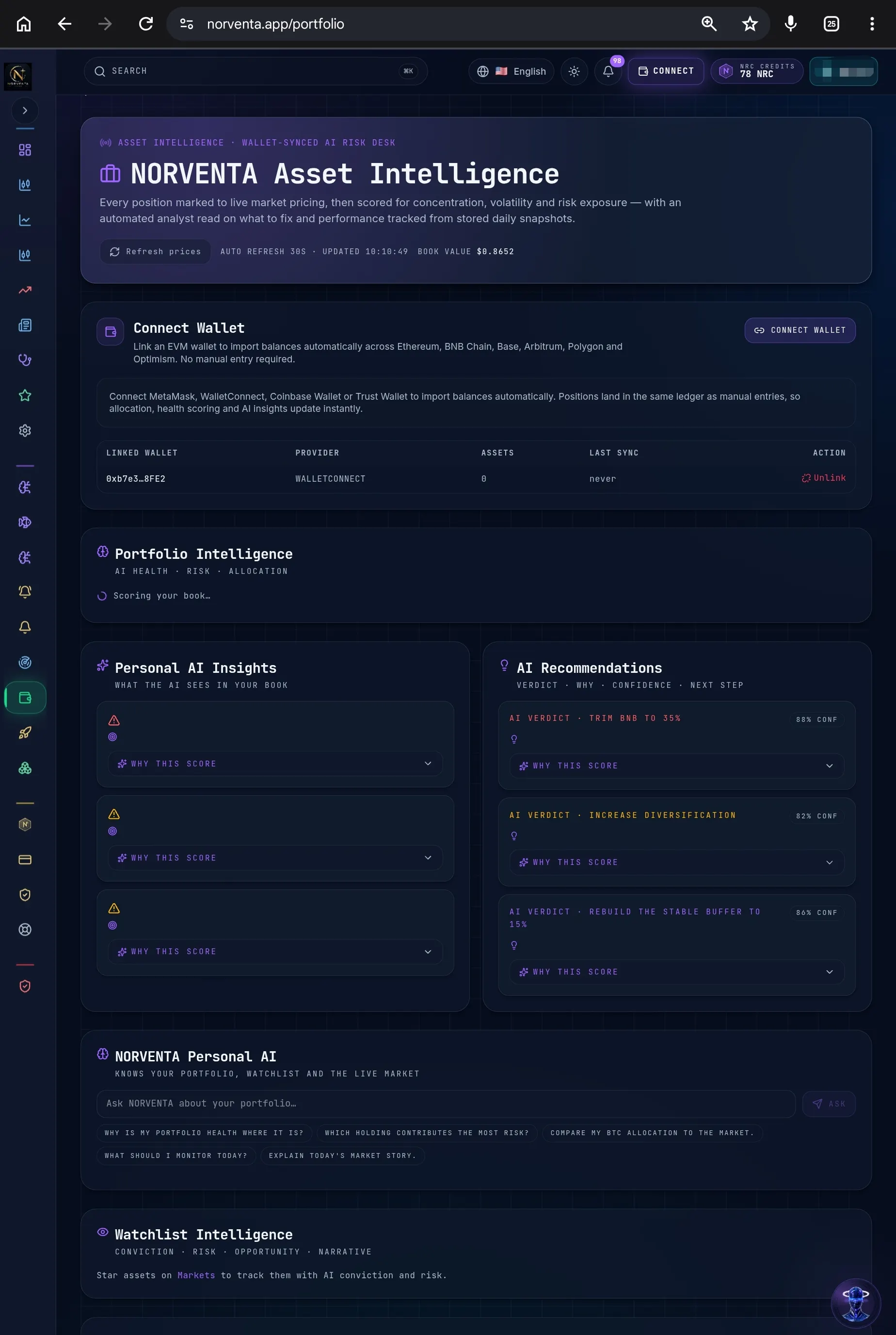
Task: Select 'Why is my portfolio health where it is?'
Action: tap(204, 1133)
